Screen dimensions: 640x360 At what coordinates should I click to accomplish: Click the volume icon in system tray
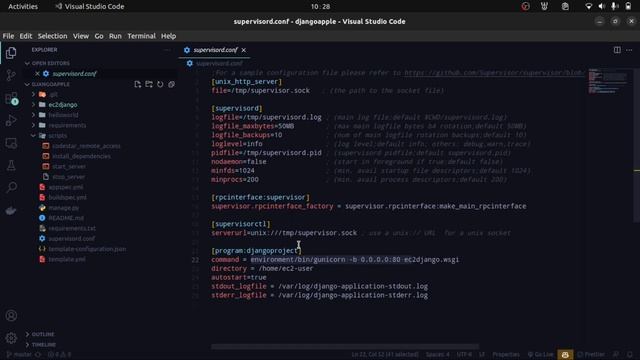601,6
